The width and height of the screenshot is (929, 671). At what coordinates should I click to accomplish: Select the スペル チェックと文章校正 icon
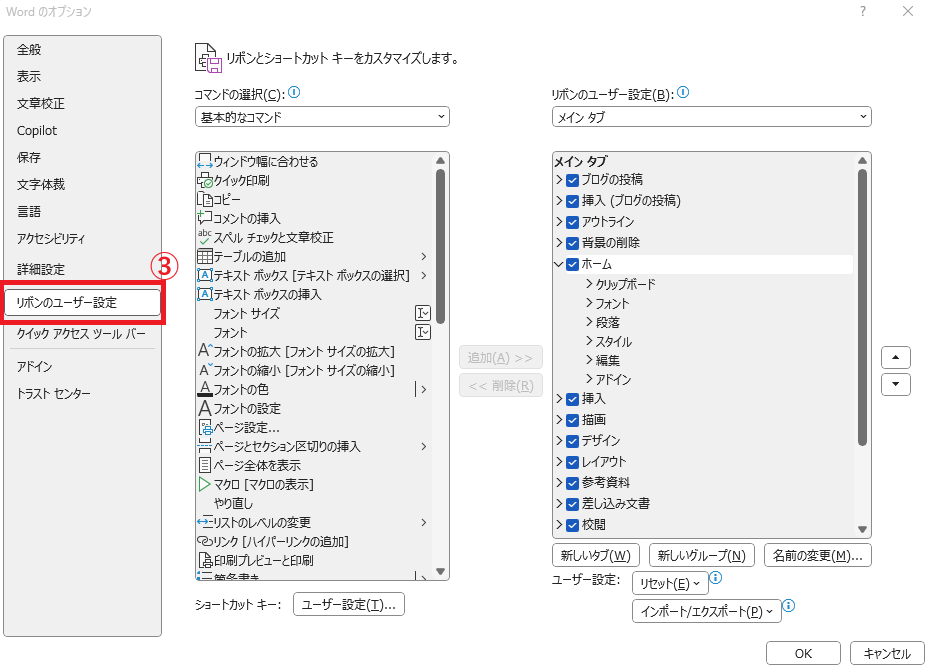204,237
